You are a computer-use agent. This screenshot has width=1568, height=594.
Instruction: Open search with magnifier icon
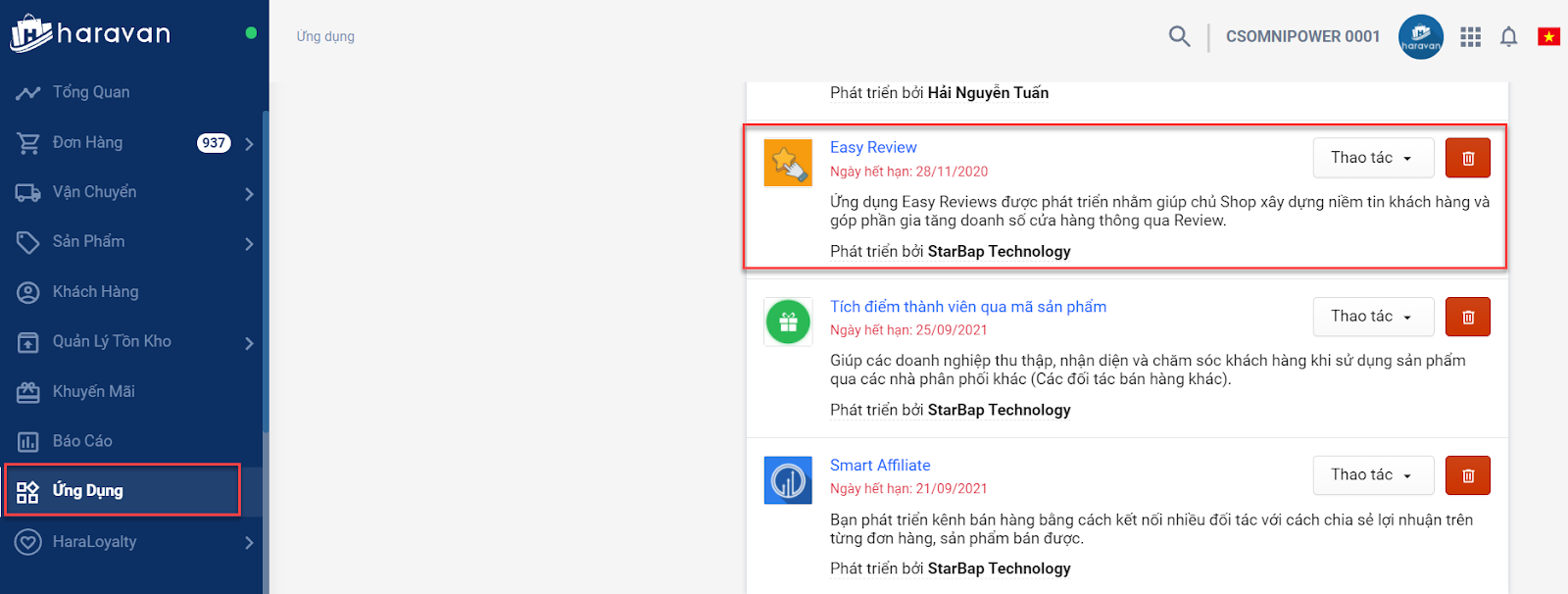(1179, 36)
